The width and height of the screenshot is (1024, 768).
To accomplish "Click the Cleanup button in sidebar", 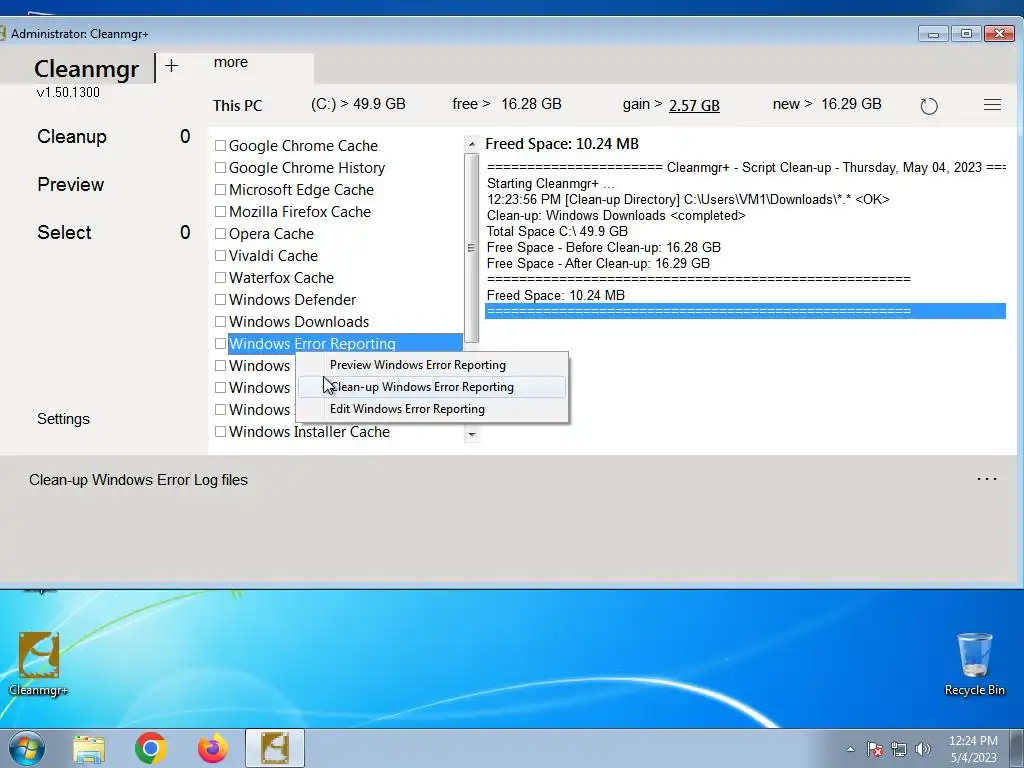I will coord(72,136).
